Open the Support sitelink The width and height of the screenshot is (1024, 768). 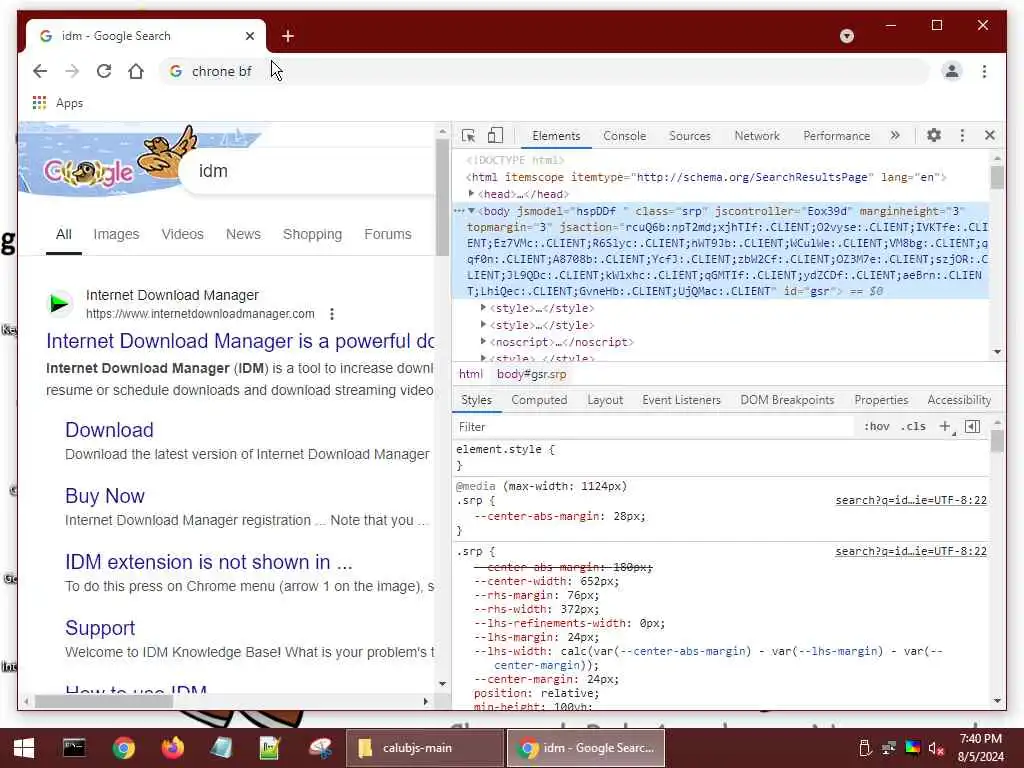point(100,628)
